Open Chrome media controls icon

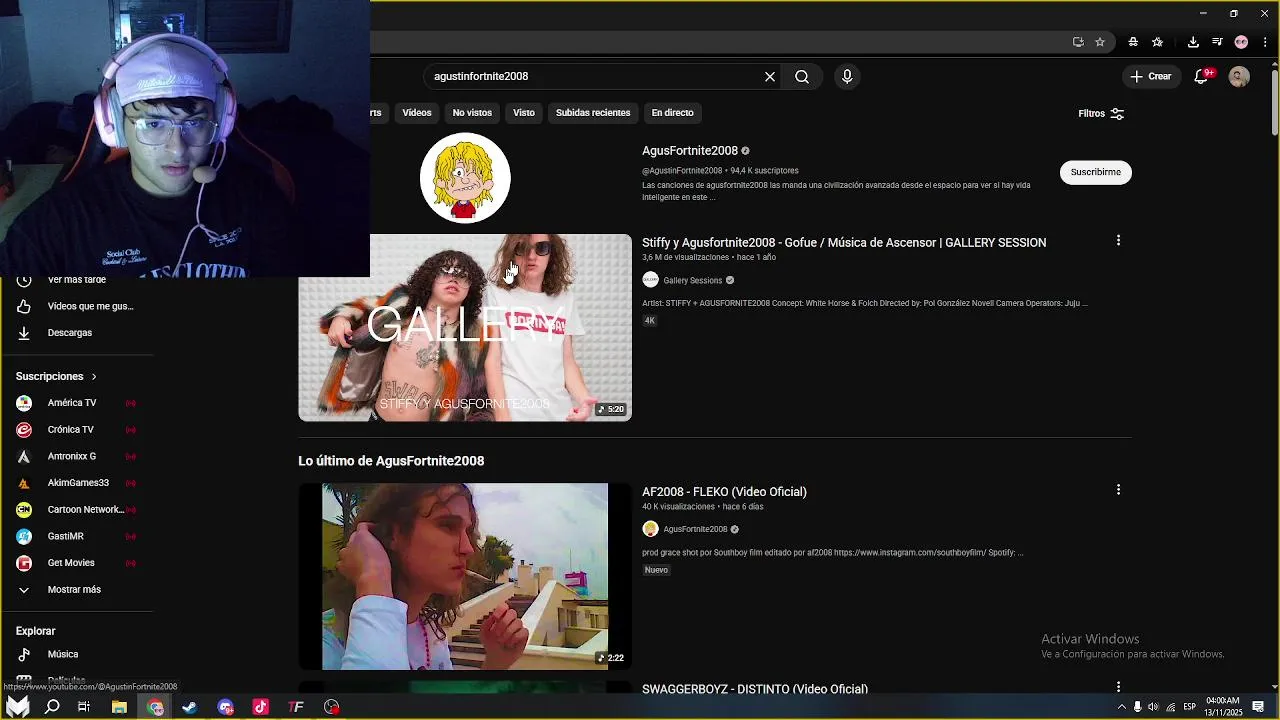pyautogui.click(x=1217, y=42)
